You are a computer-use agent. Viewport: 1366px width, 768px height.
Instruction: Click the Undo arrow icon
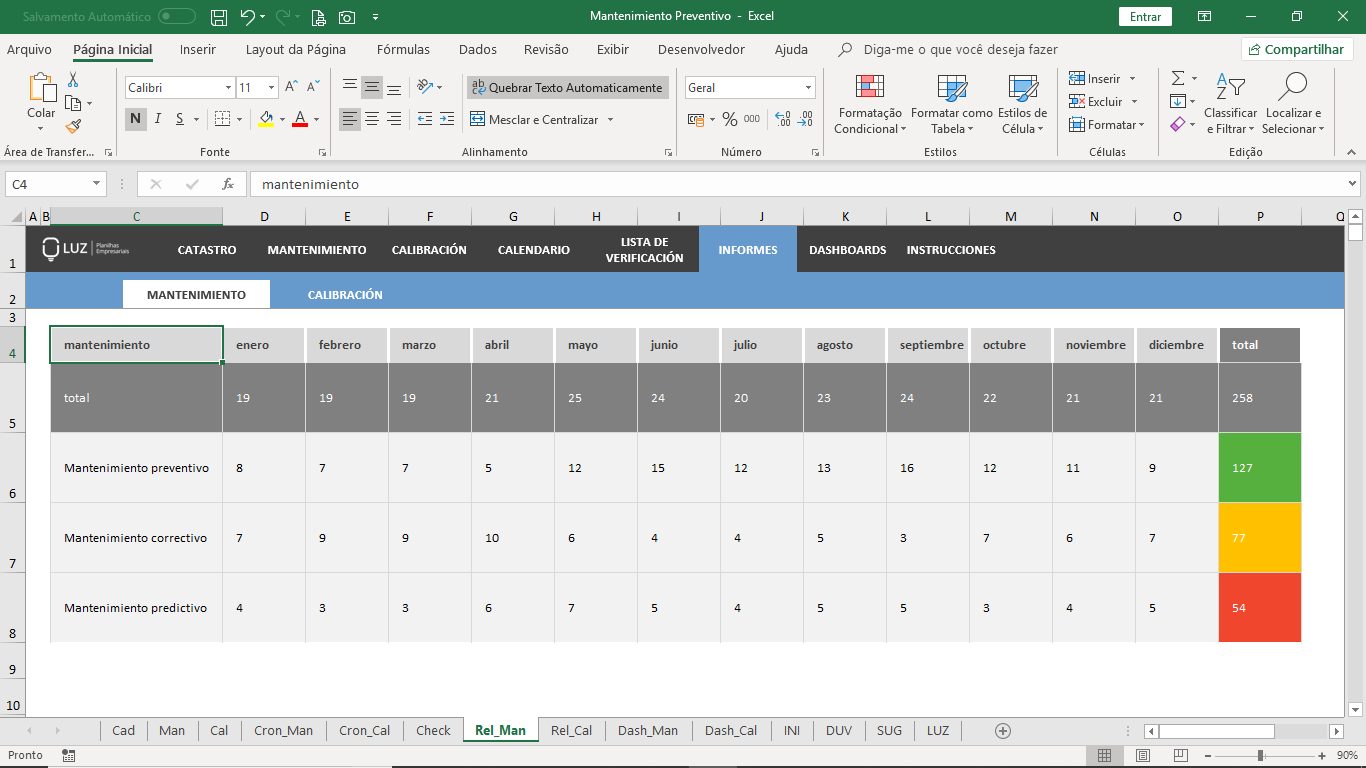pyautogui.click(x=247, y=17)
